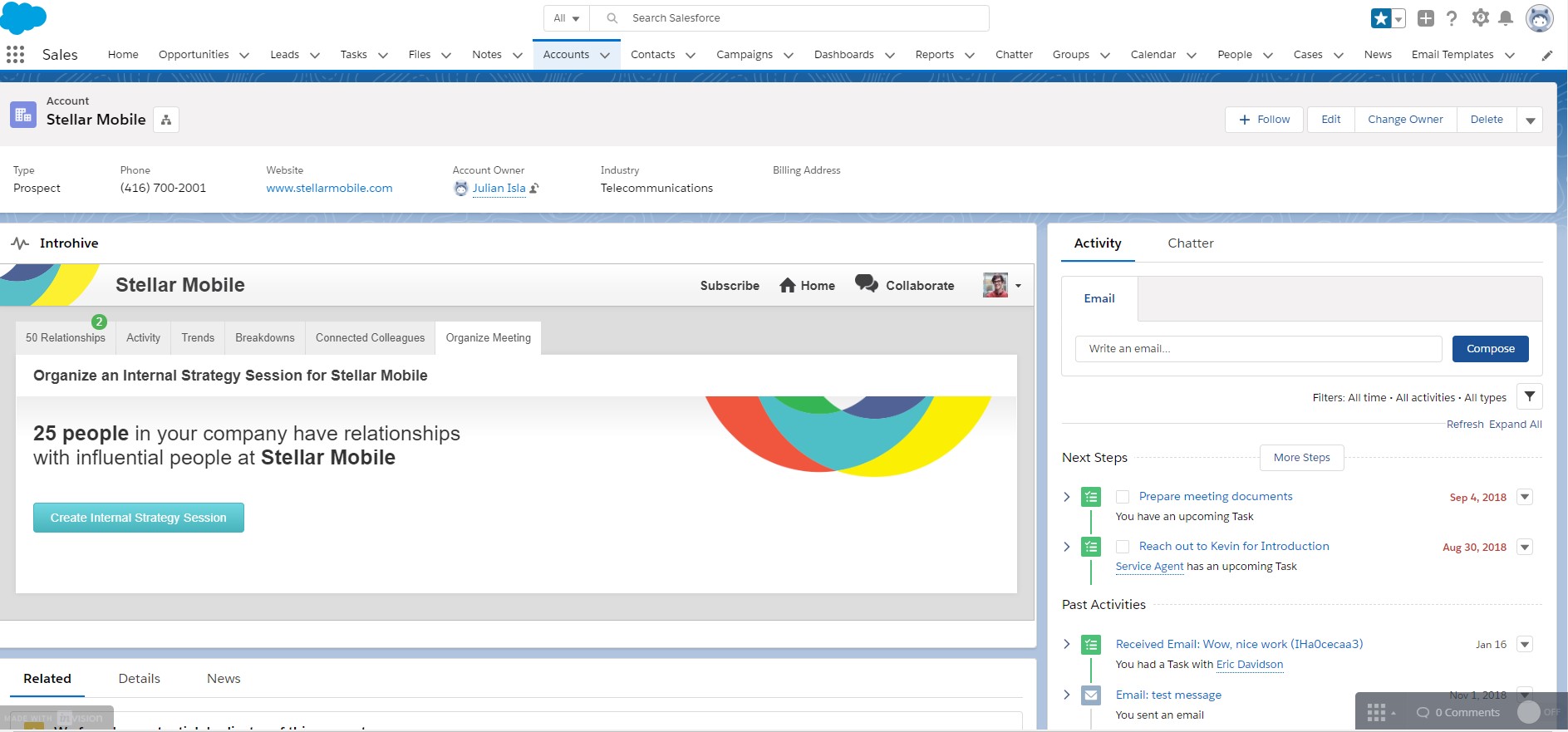1568x732 pixels.
Task: Check the Prepare meeting documents task box
Action: point(1123,497)
